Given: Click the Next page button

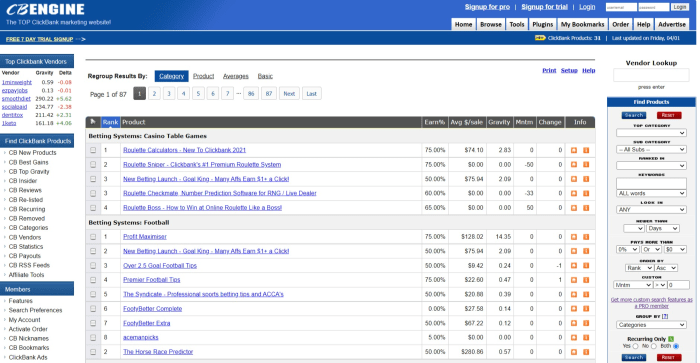Looking at the screenshot, I should point(289,94).
